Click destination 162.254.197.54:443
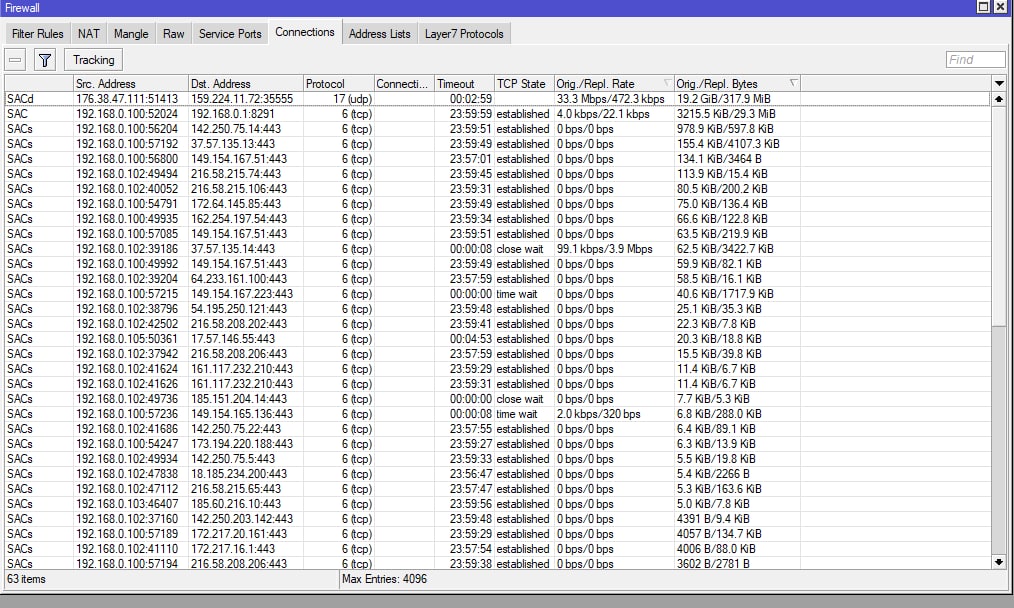Viewport: 1014px width, 608px height. click(x=239, y=219)
